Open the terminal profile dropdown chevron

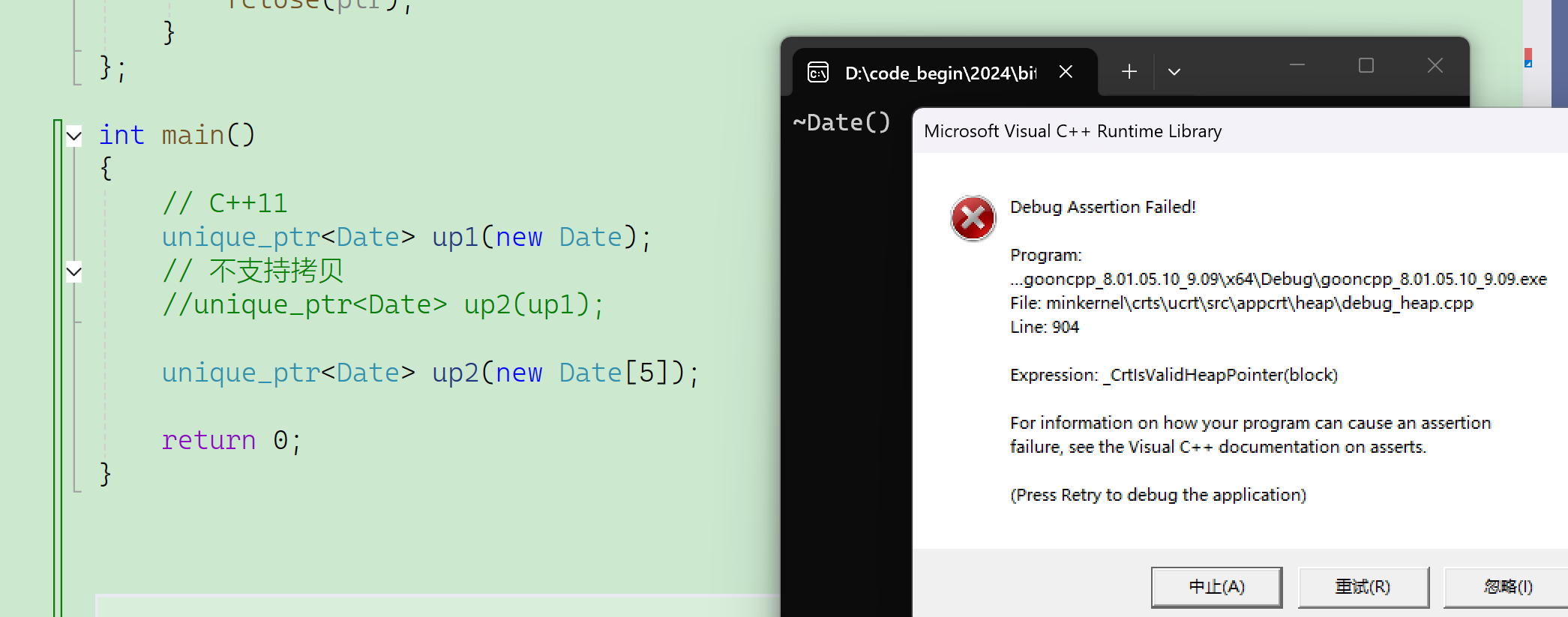1174,72
